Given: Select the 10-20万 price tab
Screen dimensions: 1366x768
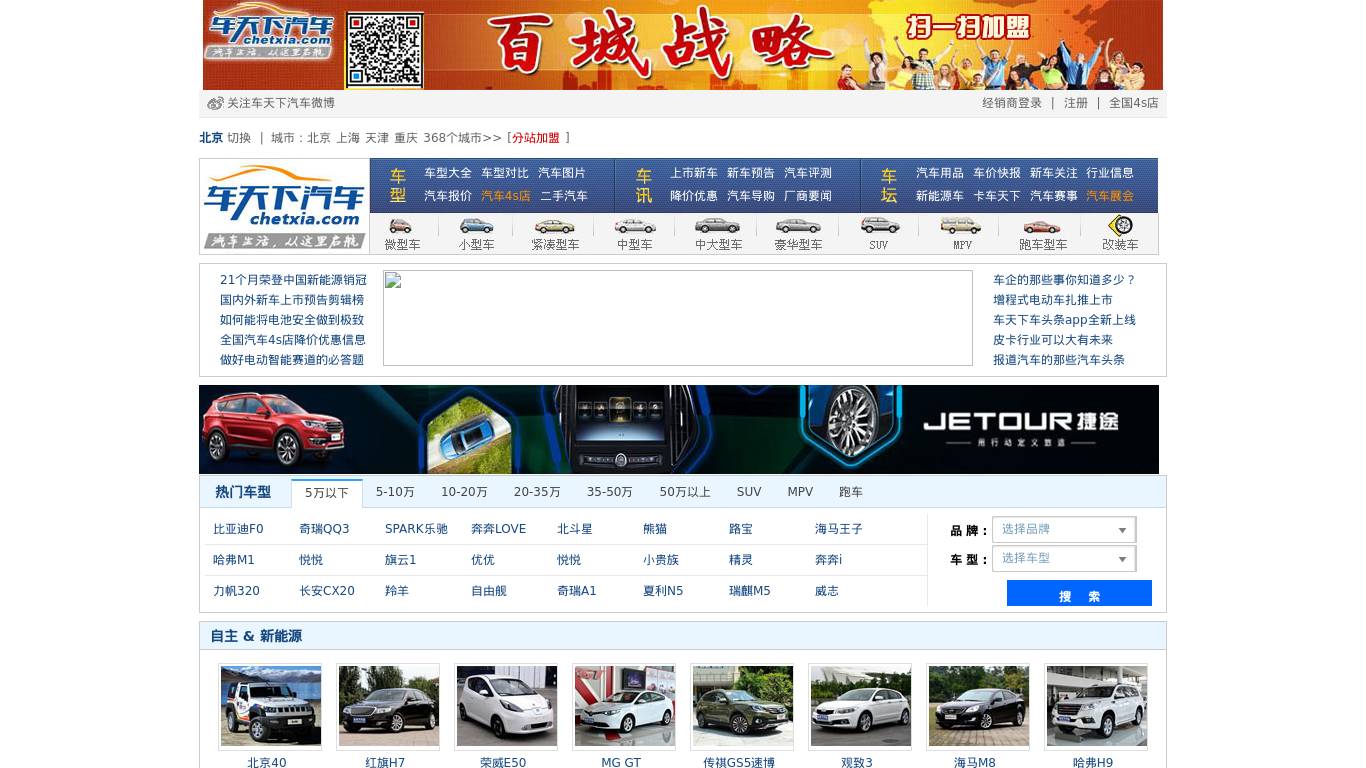Looking at the screenshot, I should point(464,492).
